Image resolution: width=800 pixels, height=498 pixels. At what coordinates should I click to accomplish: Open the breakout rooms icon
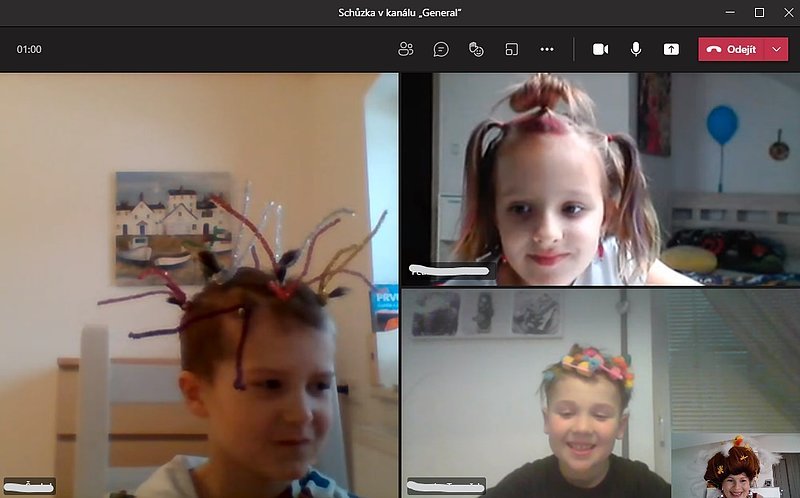[511, 49]
